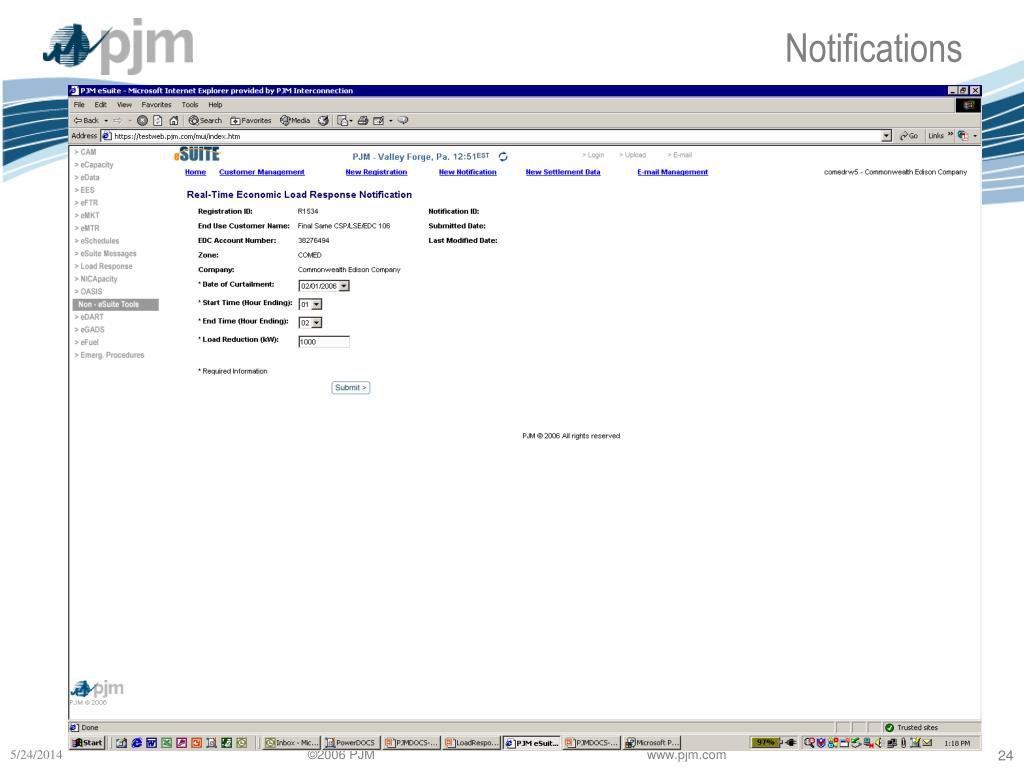Image resolution: width=1024 pixels, height=768 pixels.
Task: Open the Edit menu
Action: click(101, 104)
